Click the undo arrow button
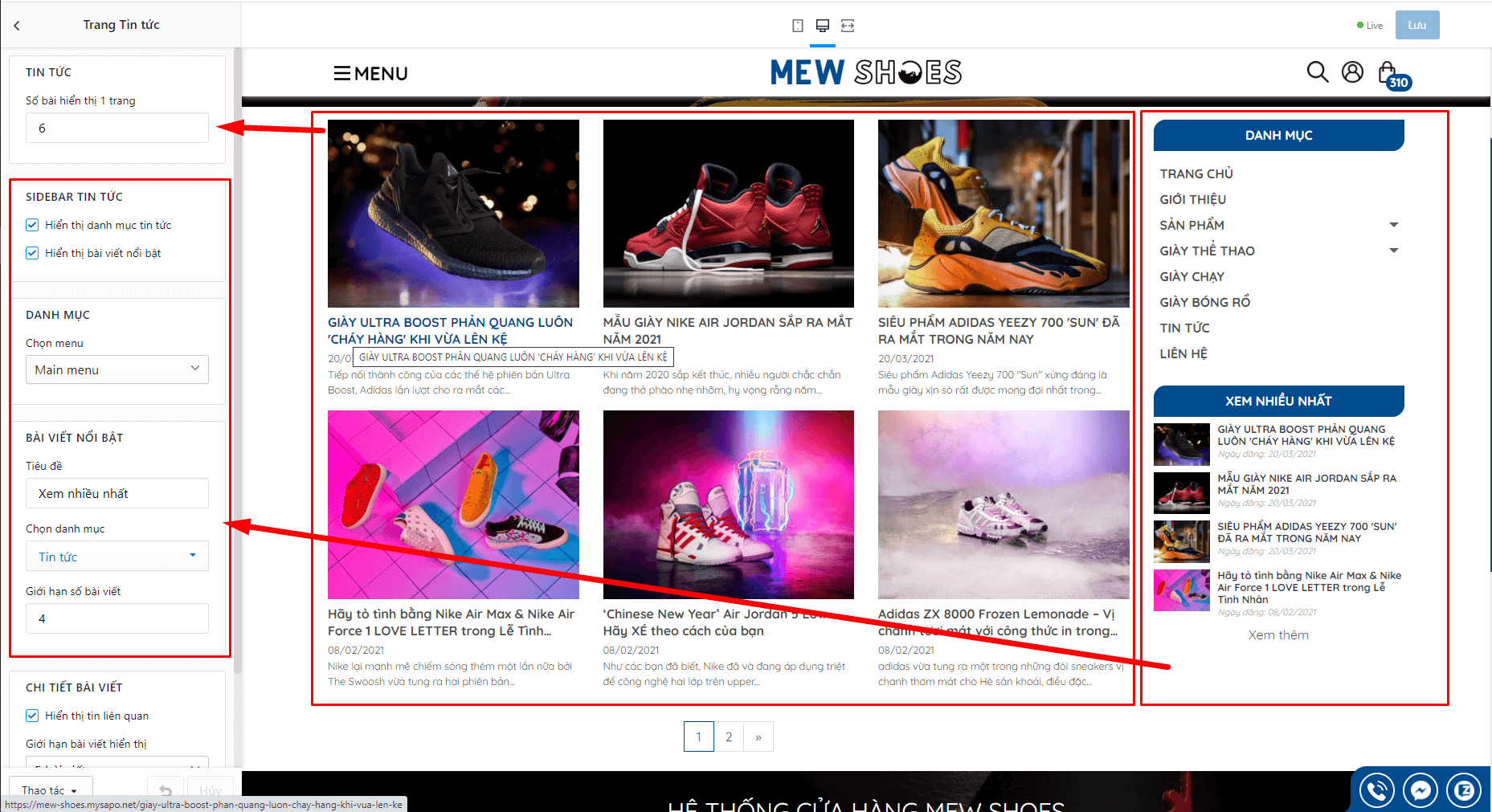 click(166, 790)
